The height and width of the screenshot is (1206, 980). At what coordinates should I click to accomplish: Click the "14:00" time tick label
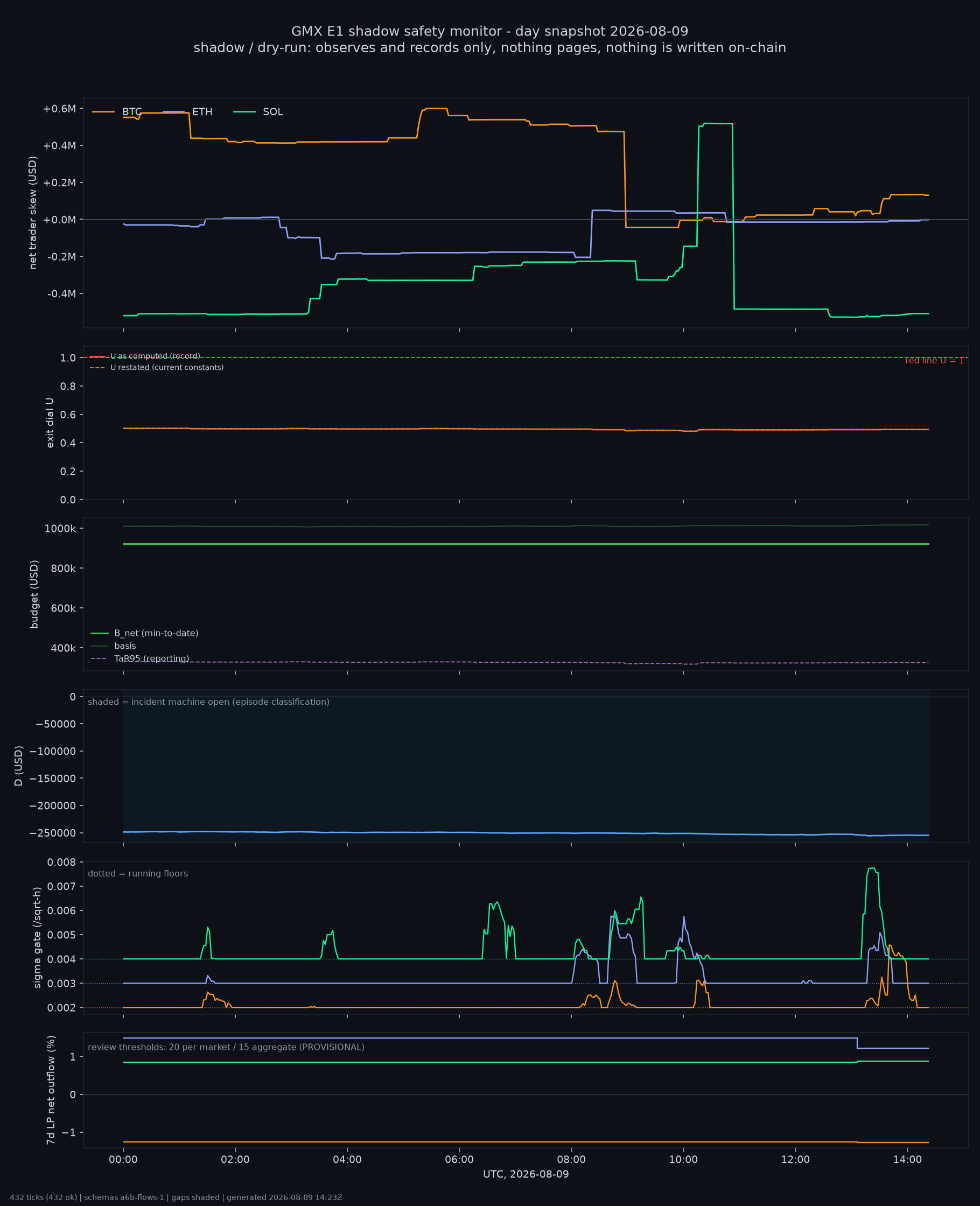pos(907,1160)
